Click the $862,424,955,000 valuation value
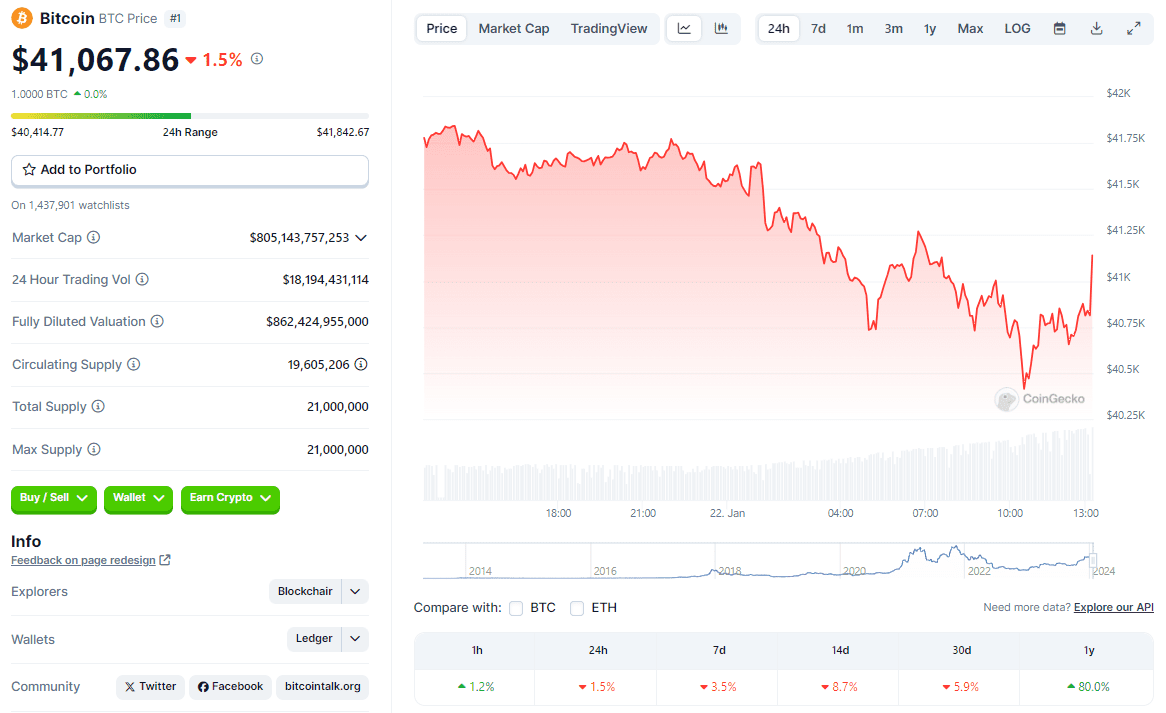The width and height of the screenshot is (1166, 713). pyautogui.click(x=318, y=322)
